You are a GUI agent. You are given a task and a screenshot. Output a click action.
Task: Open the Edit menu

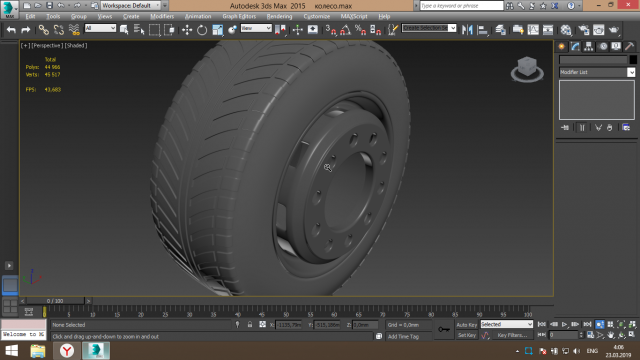pos(30,16)
